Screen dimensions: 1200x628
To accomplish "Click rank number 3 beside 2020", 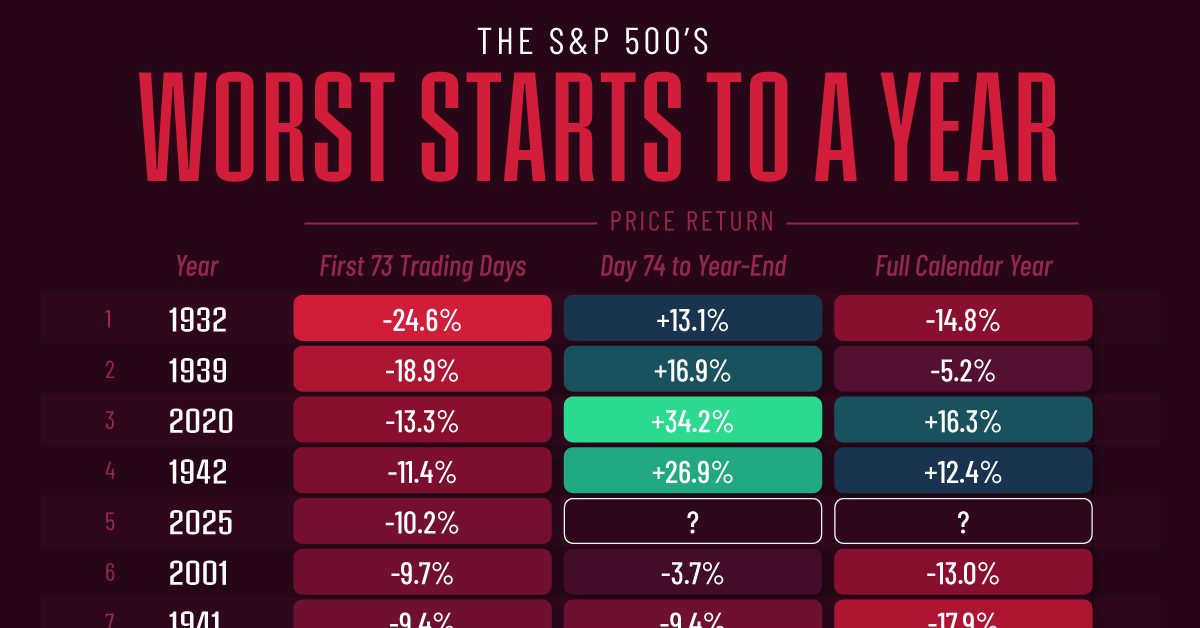I will tap(109, 421).
